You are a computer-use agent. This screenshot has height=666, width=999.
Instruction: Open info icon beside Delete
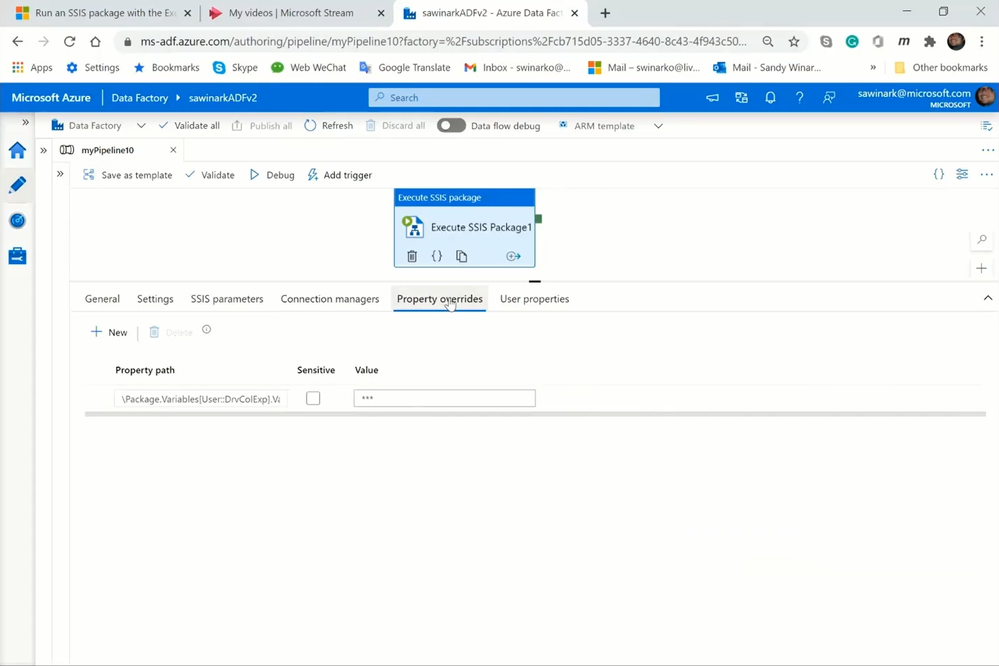(x=206, y=329)
